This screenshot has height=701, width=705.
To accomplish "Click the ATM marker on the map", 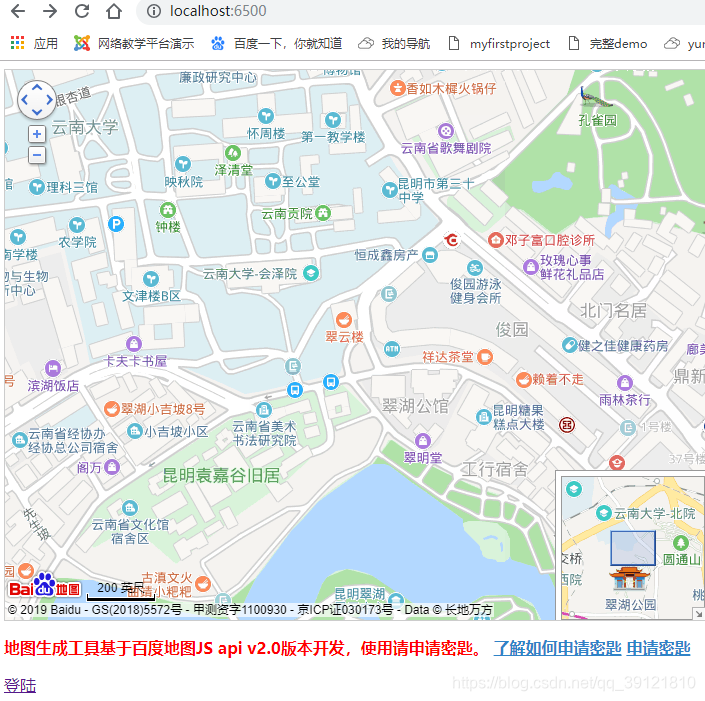I will pos(392,349).
